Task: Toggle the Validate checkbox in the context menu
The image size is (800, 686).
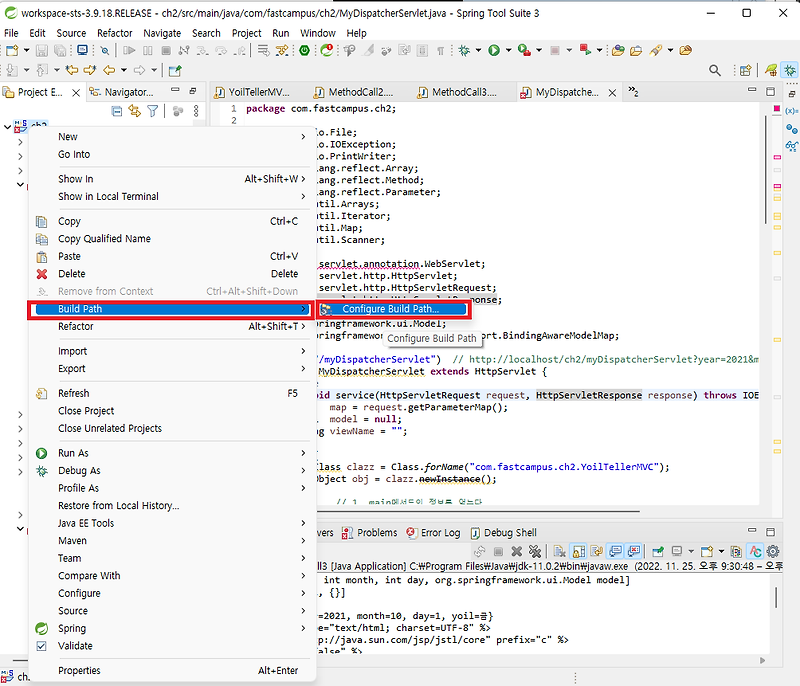Action: pos(41,646)
